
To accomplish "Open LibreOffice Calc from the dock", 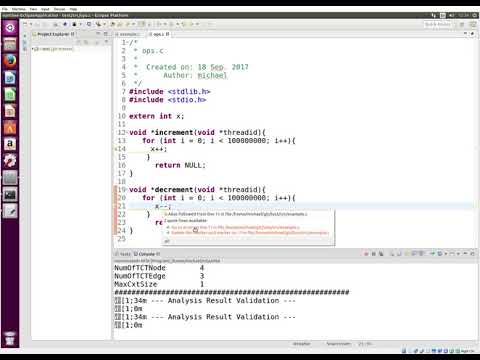I will pos(10,95).
